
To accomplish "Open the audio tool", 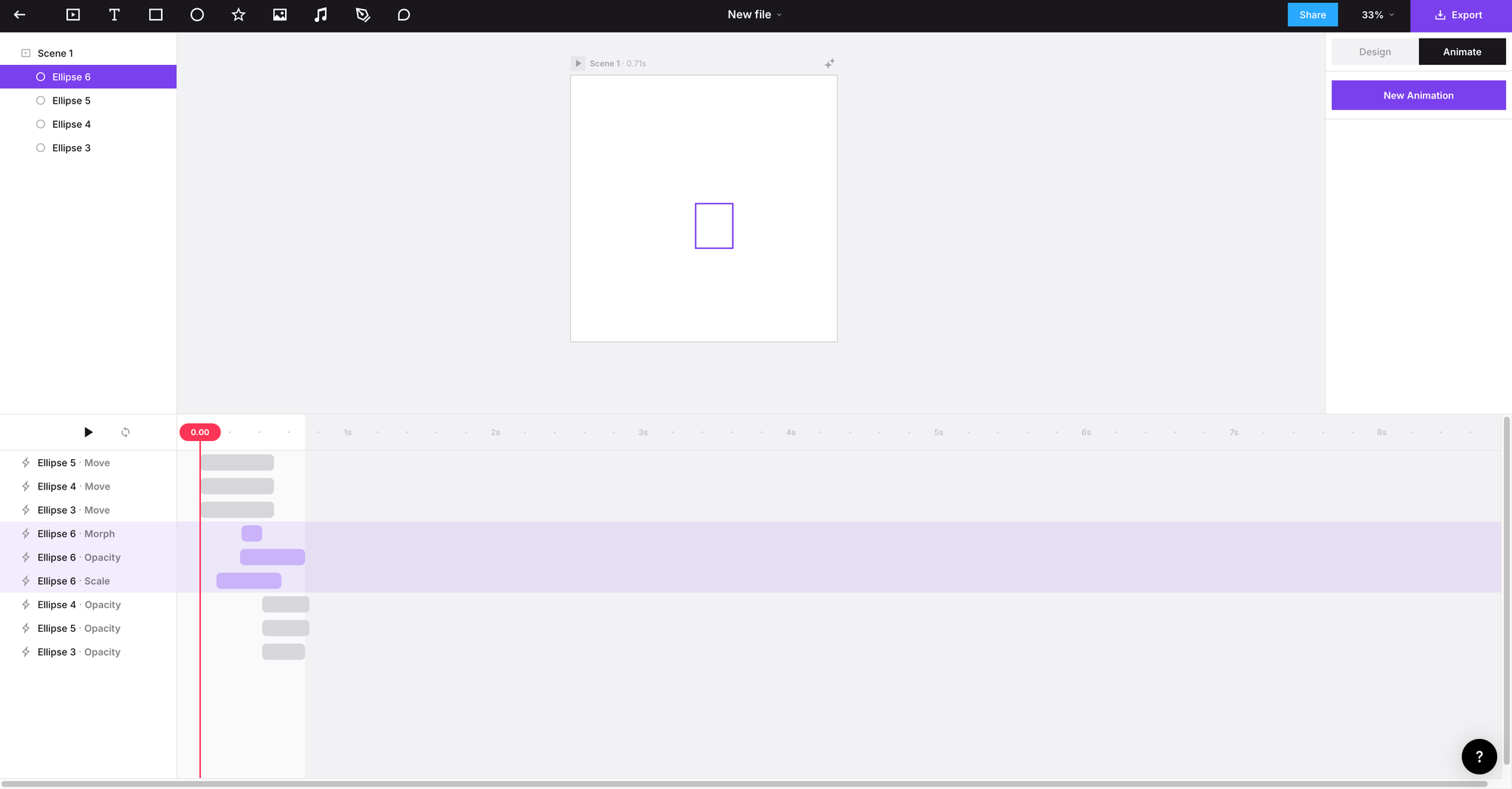I will pyautogui.click(x=321, y=14).
